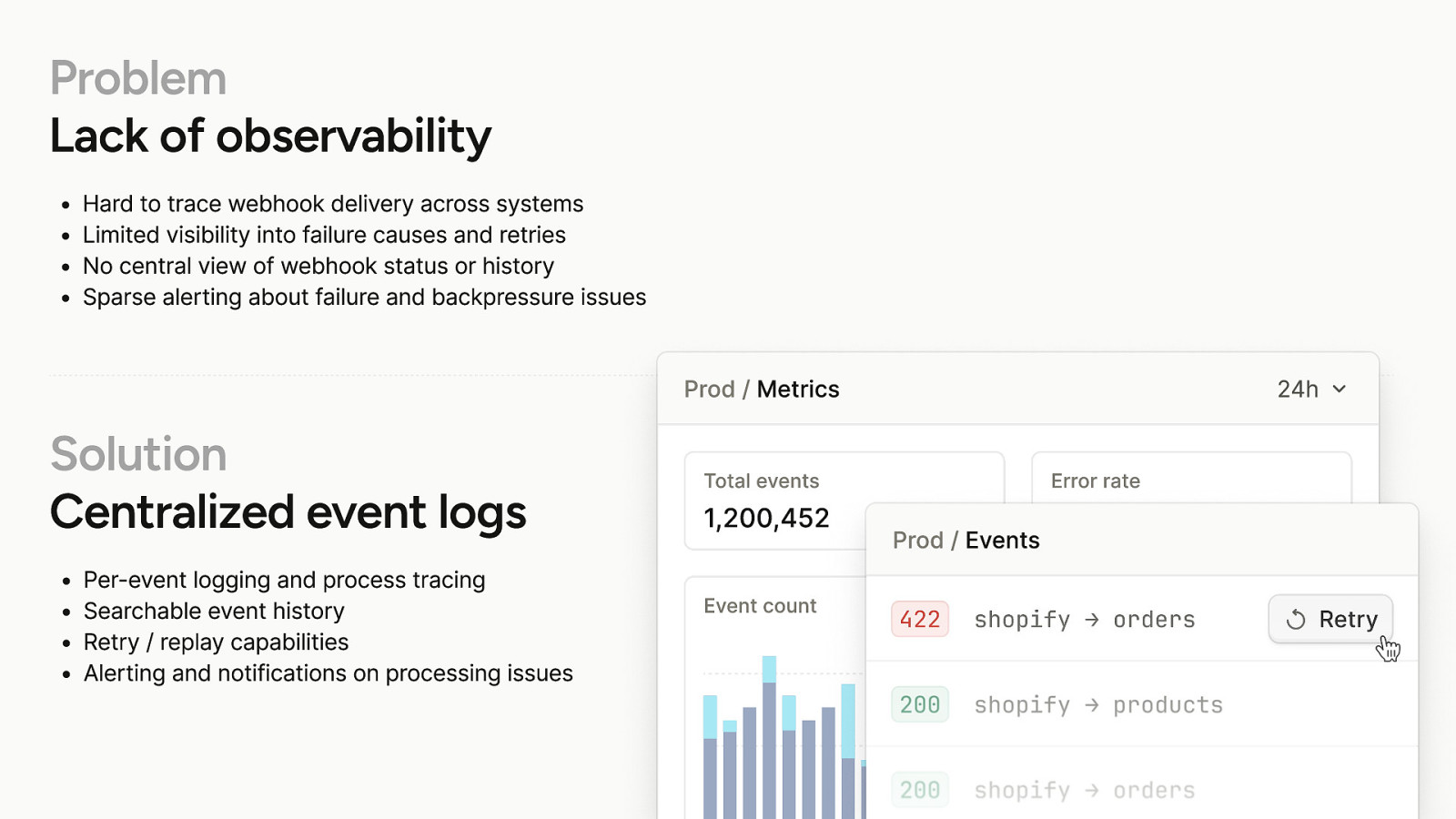
Task: Click the red 422 status badge
Action: (920, 620)
